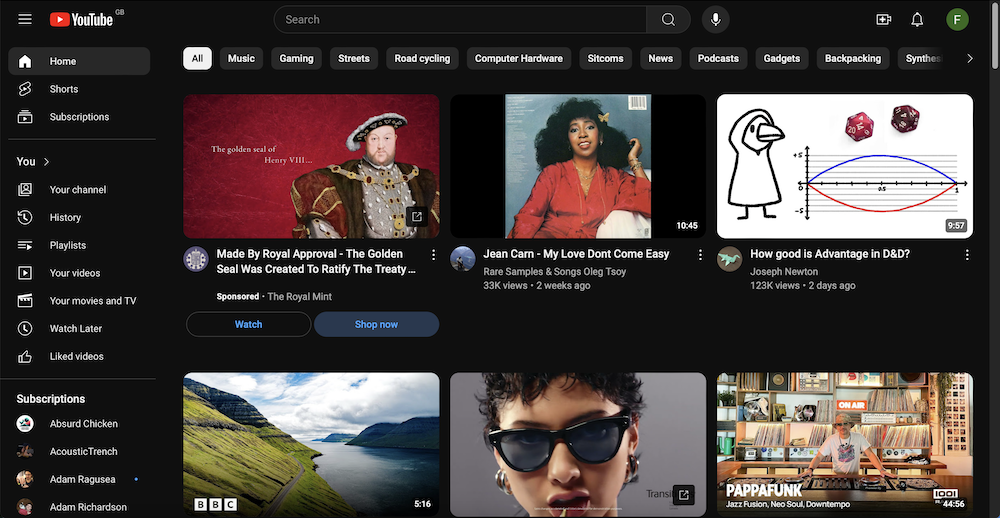Click the Shop now button
The height and width of the screenshot is (518, 1000).
click(376, 324)
